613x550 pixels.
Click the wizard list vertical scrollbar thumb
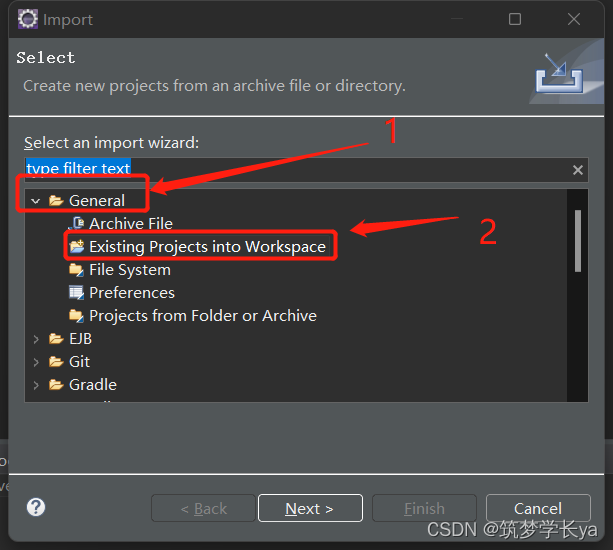[578, 241]
